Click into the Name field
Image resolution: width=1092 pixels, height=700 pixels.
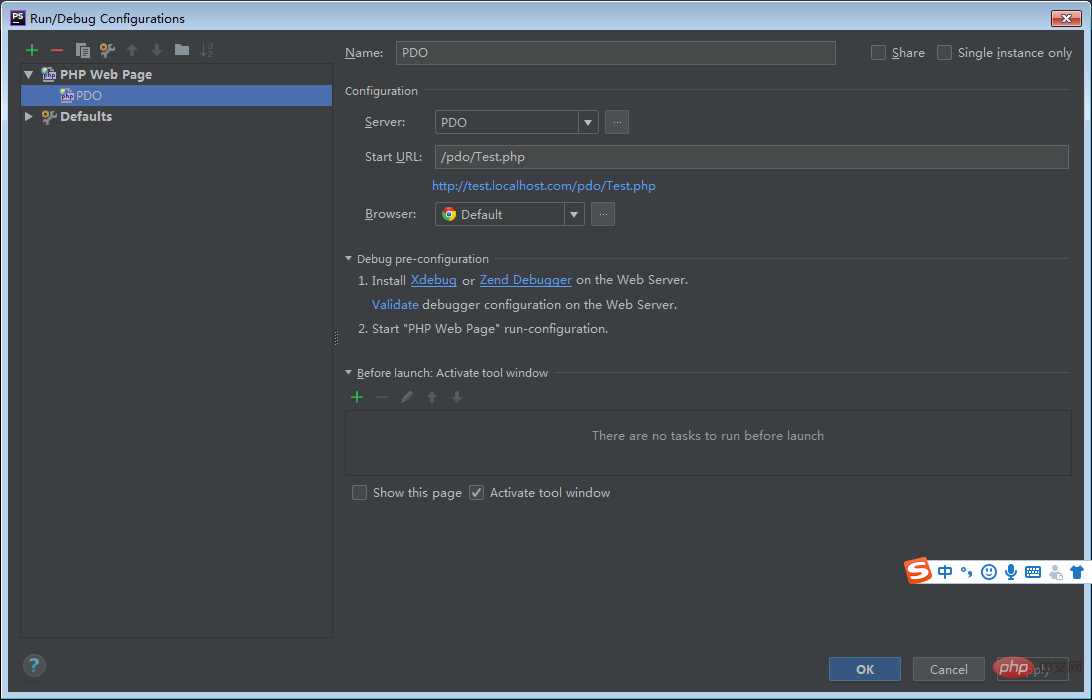616,53
